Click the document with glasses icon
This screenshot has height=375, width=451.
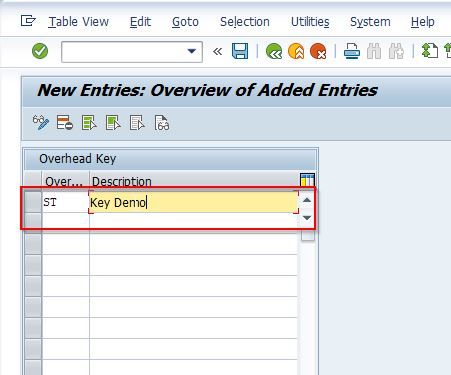pos(162,123)
